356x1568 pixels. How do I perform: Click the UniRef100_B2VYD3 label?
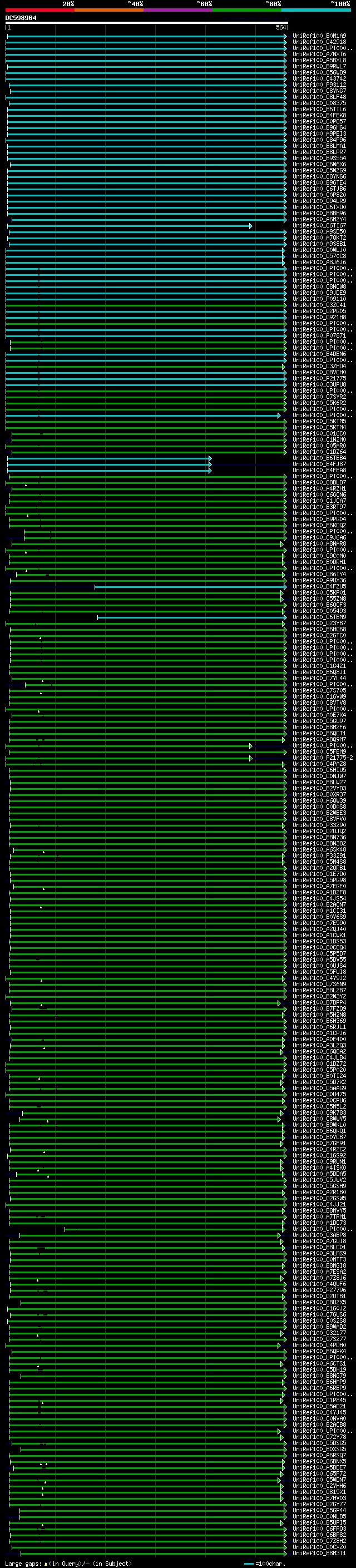(x=319, y=788)
